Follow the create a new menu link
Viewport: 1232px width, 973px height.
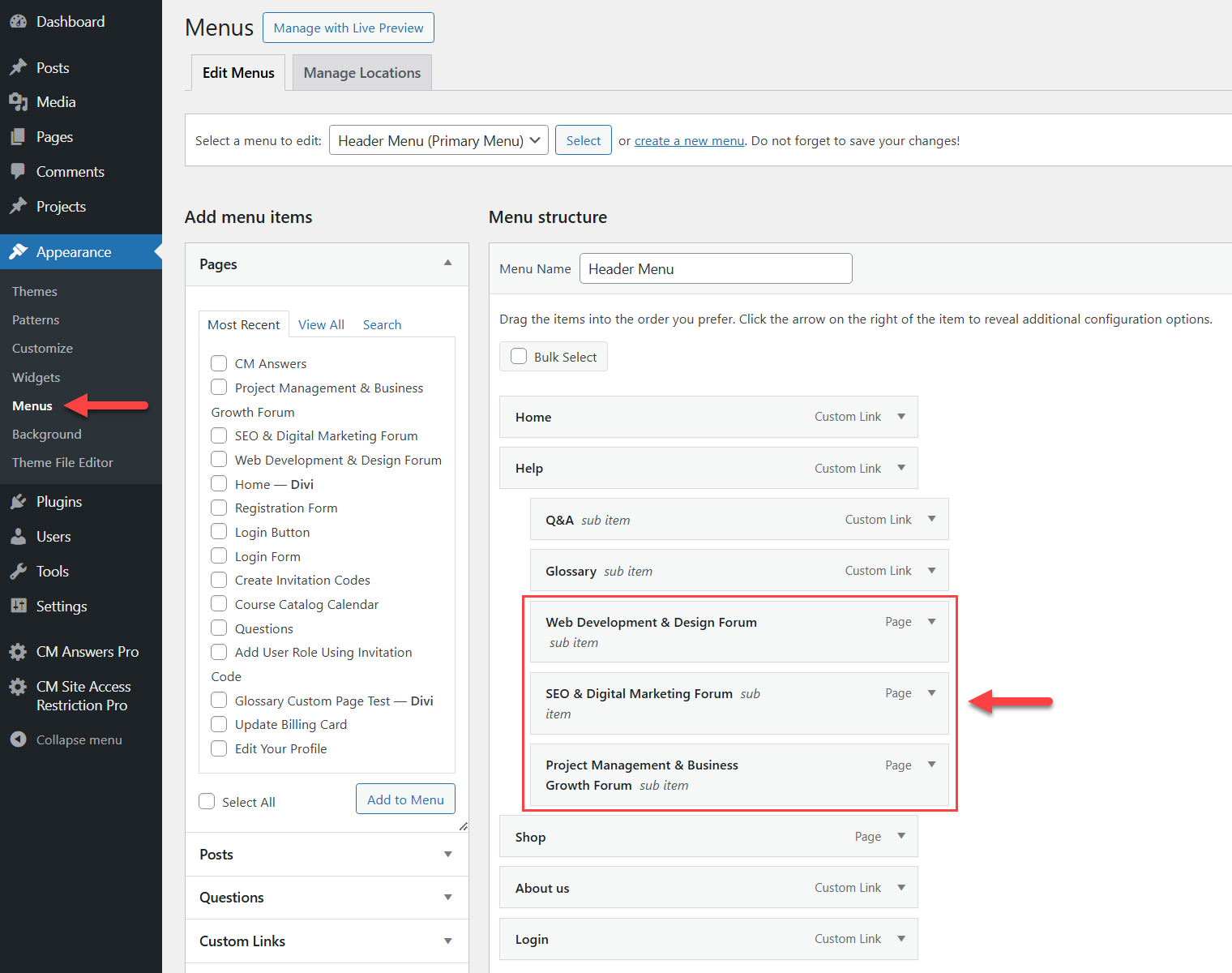click(689, 141)
